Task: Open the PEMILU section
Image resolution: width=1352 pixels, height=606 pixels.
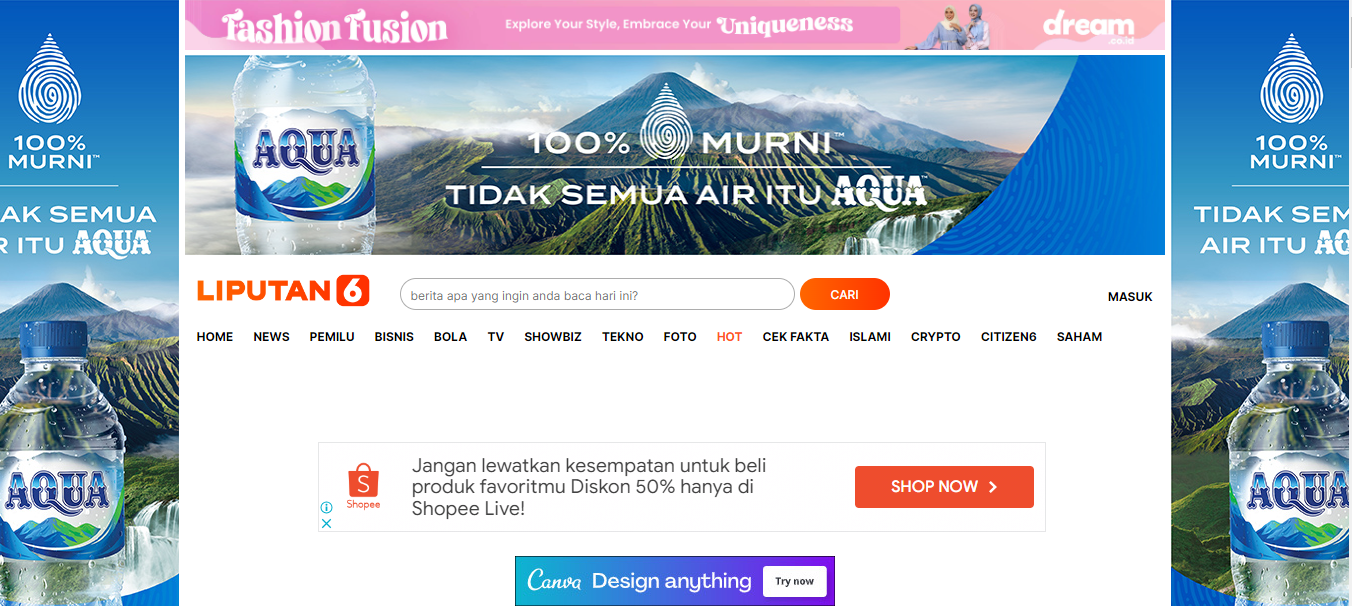Action: point(332,337)
